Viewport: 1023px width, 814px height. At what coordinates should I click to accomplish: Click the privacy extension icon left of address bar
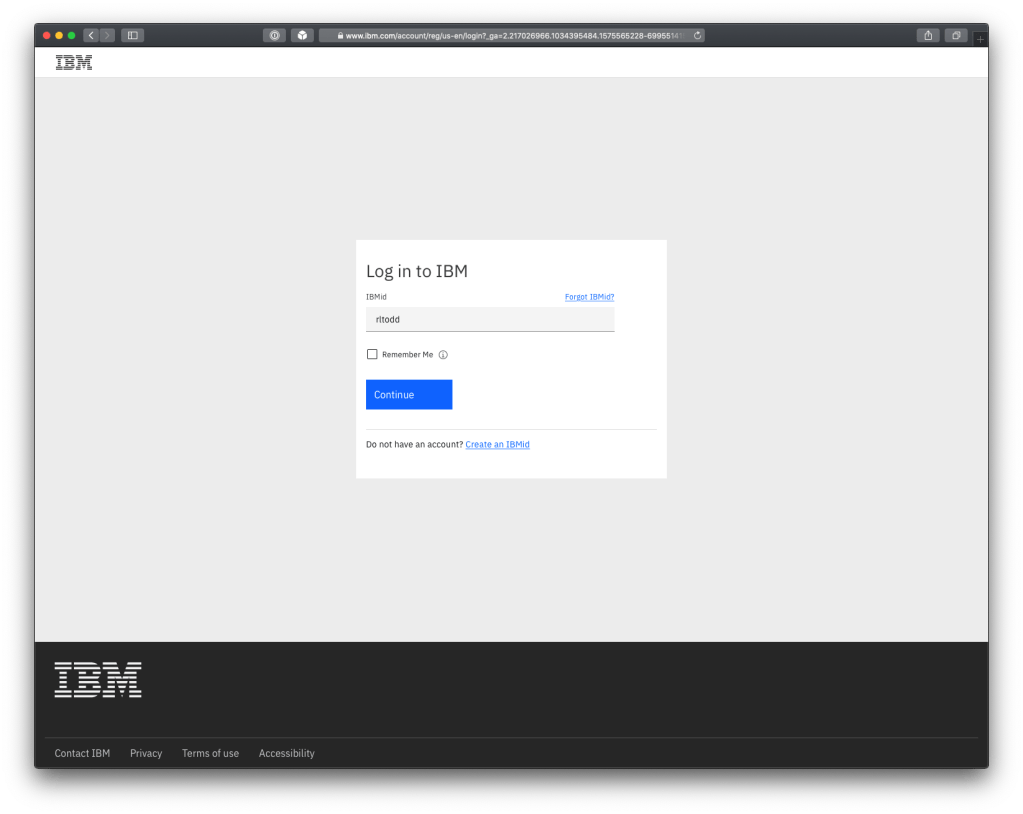pos(275,36)
